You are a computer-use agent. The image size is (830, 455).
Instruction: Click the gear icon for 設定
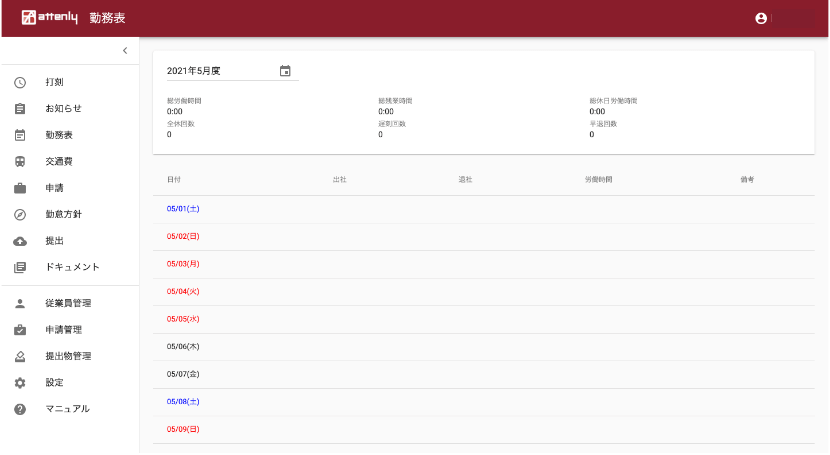pos(20,382)
